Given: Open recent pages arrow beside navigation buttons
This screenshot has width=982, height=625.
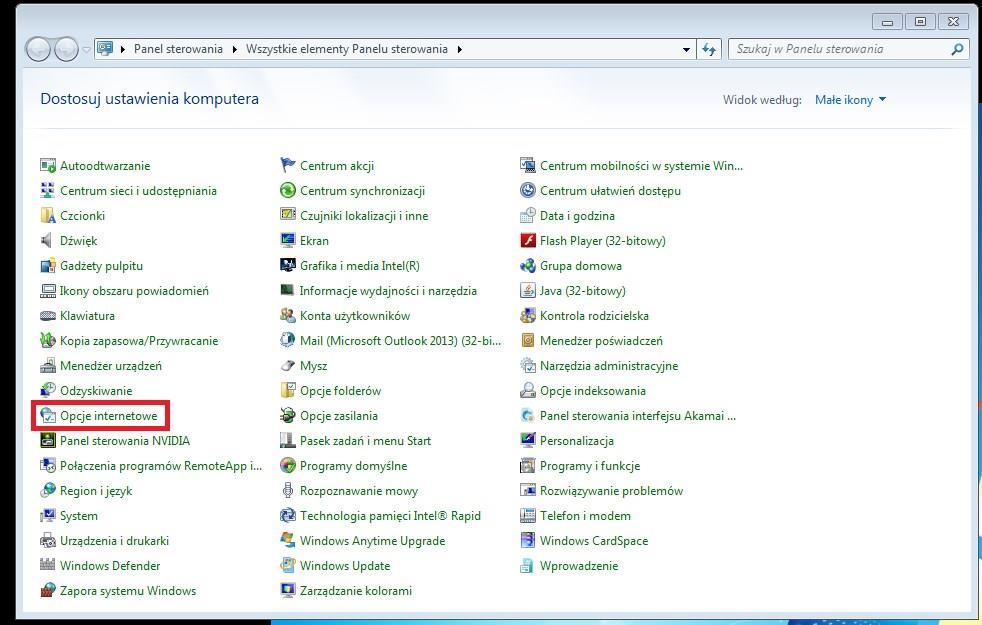Looking at the screenshot, I should (x=86, y=49).
